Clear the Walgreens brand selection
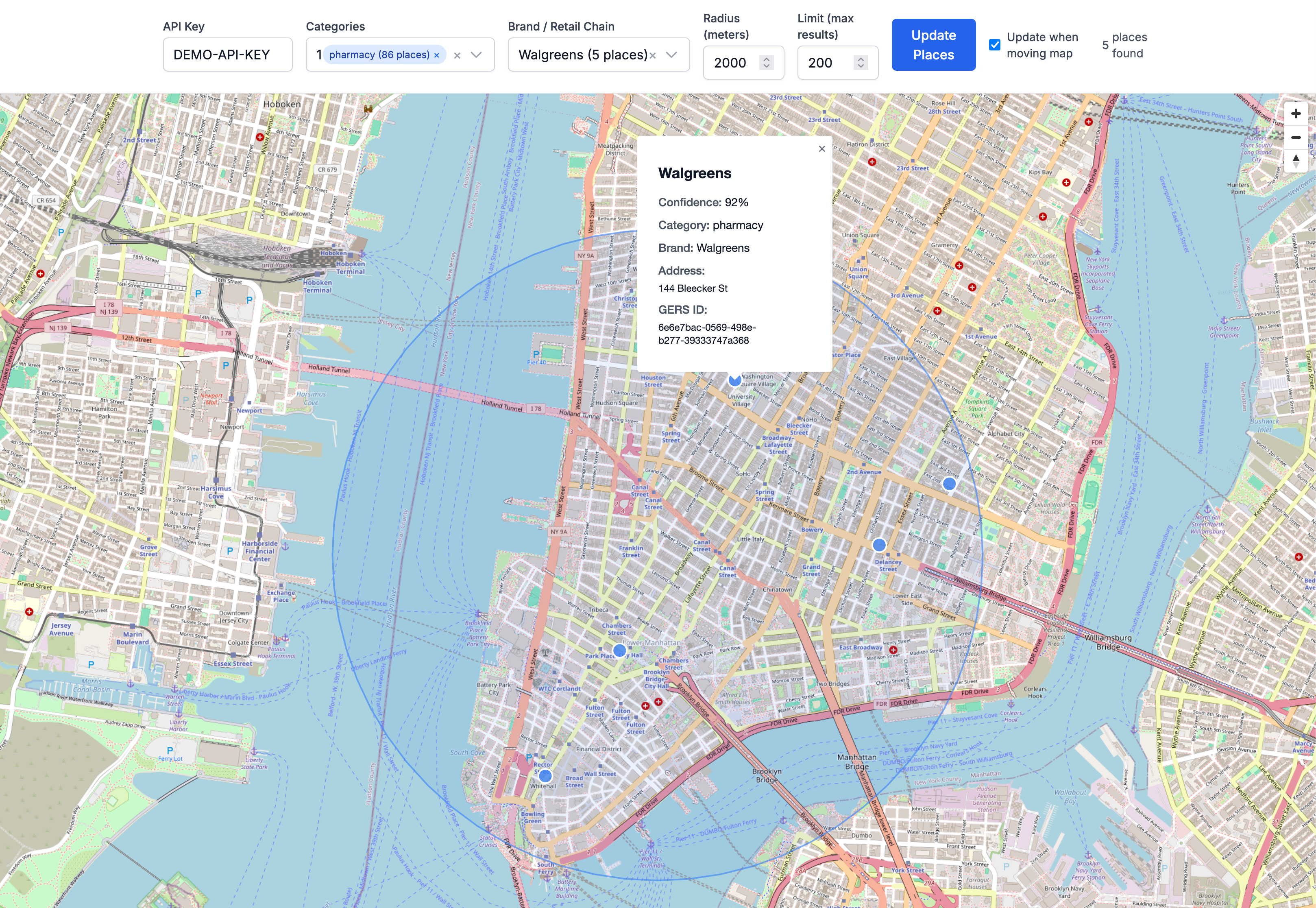 tap(653, 55)
